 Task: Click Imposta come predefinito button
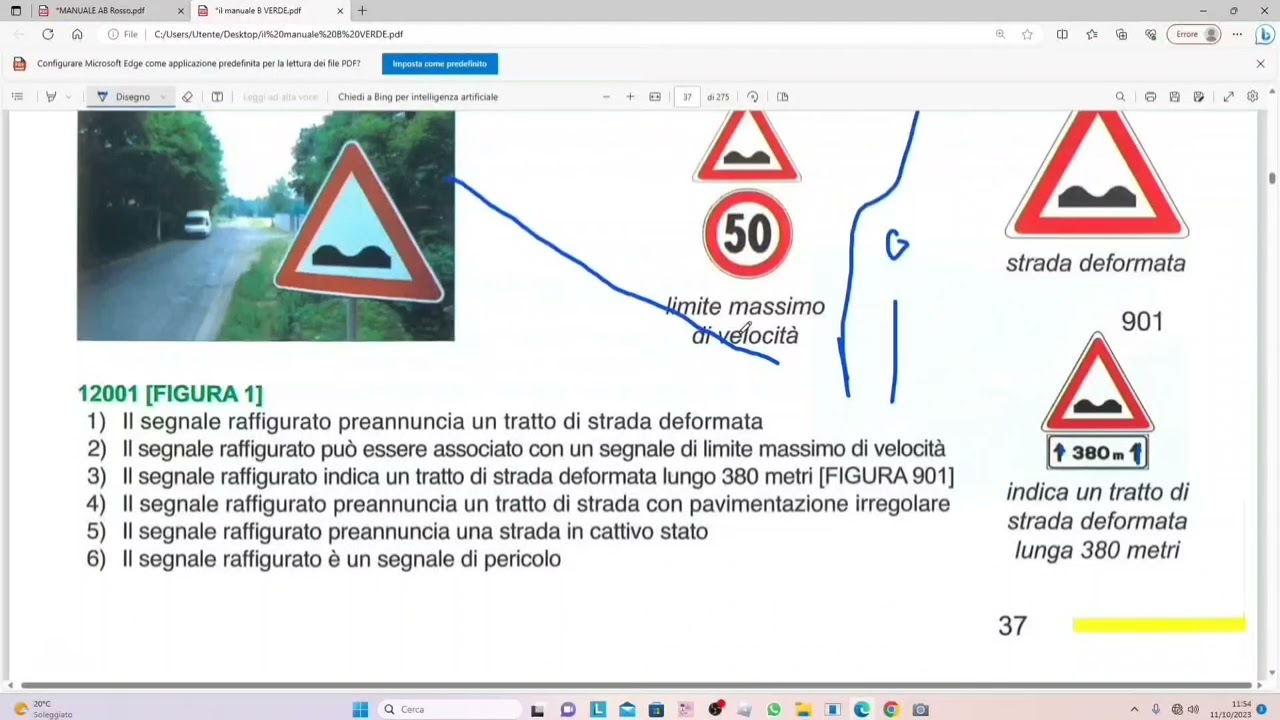(440, 64)
